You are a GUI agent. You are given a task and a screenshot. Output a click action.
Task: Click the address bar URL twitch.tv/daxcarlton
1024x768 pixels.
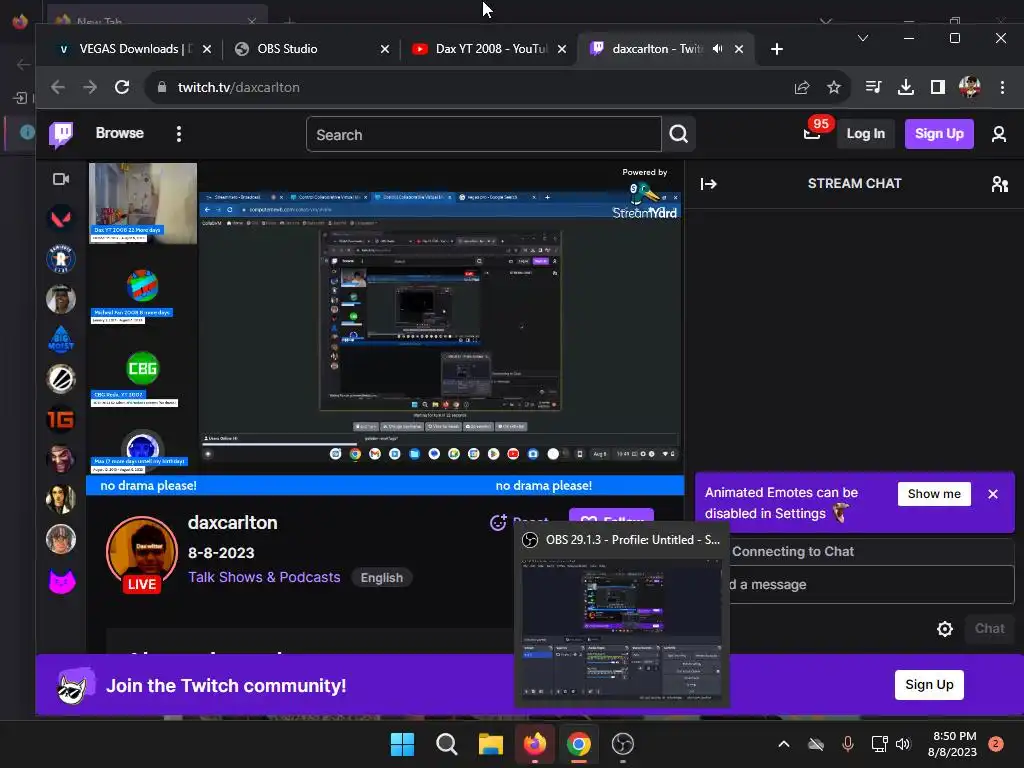click(x=238, y=87)
